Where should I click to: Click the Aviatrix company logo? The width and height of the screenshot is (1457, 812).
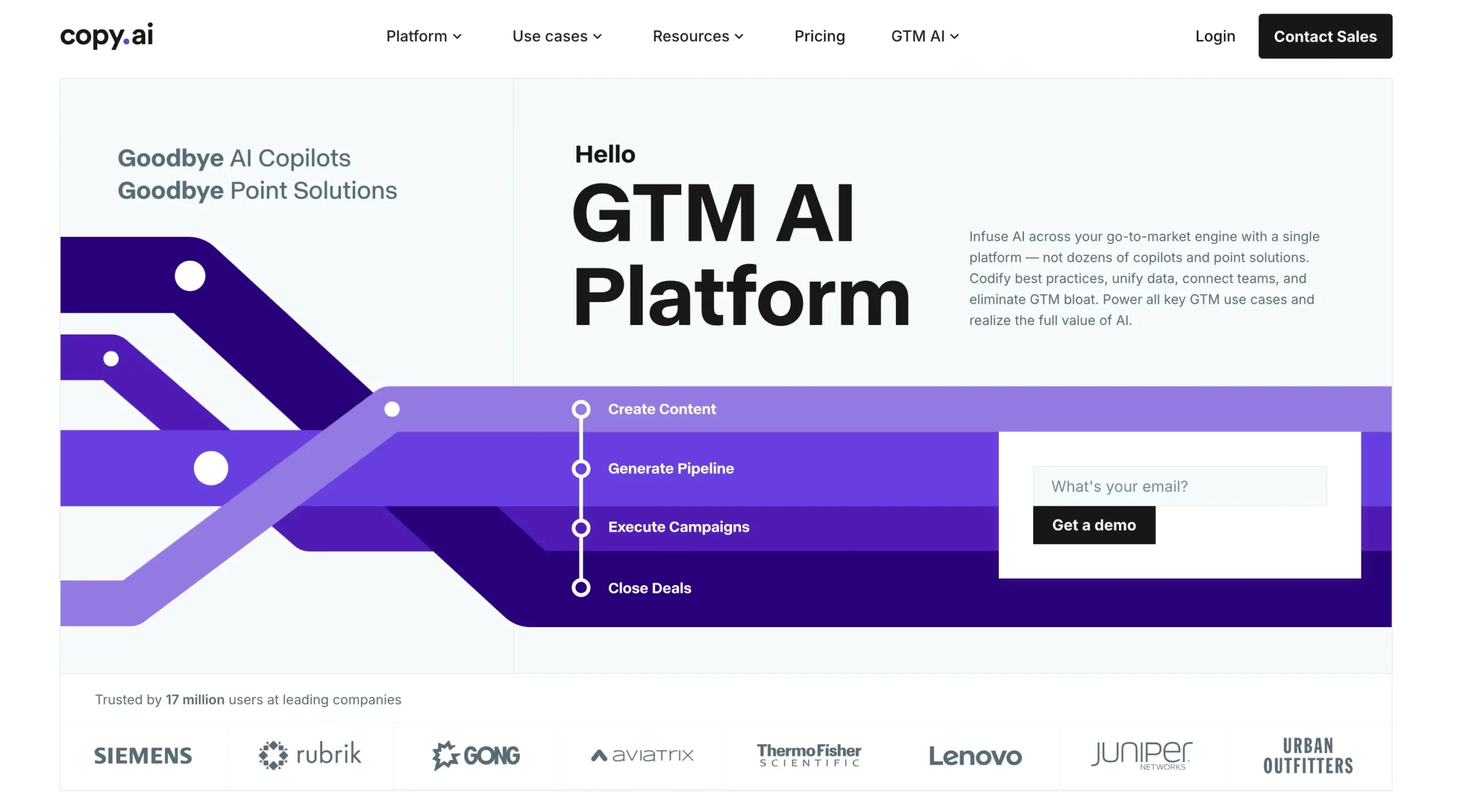point(641,754)
